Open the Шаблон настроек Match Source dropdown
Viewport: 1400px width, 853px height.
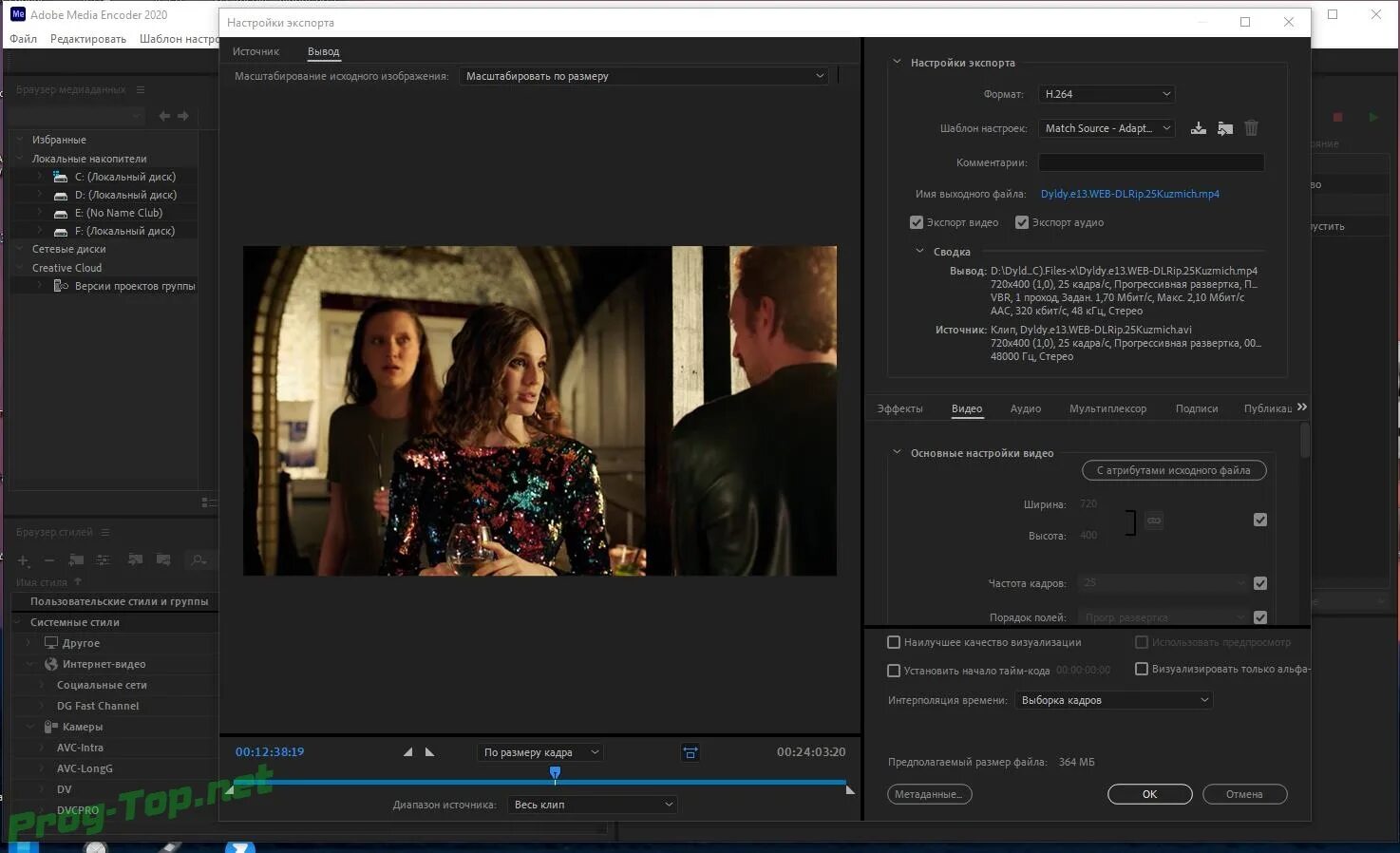1107,128
